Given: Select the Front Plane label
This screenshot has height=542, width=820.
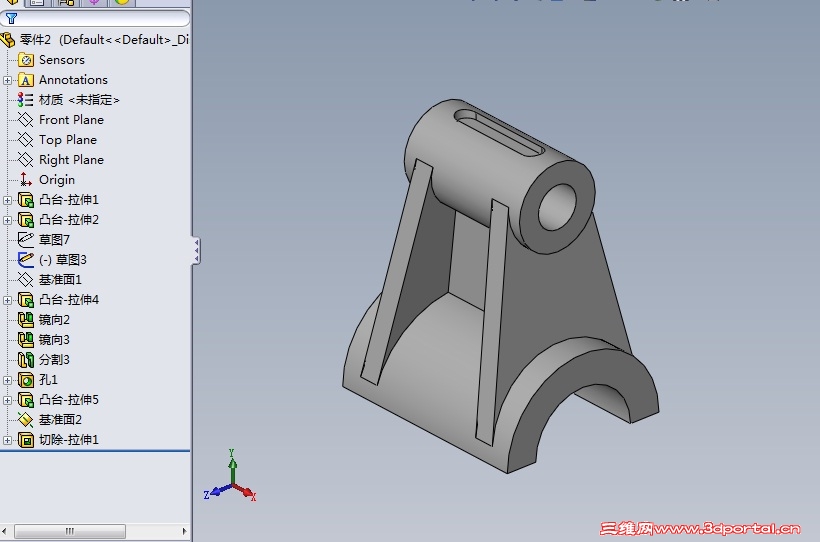Looking at the screenshot, I should tap(71, 120).
